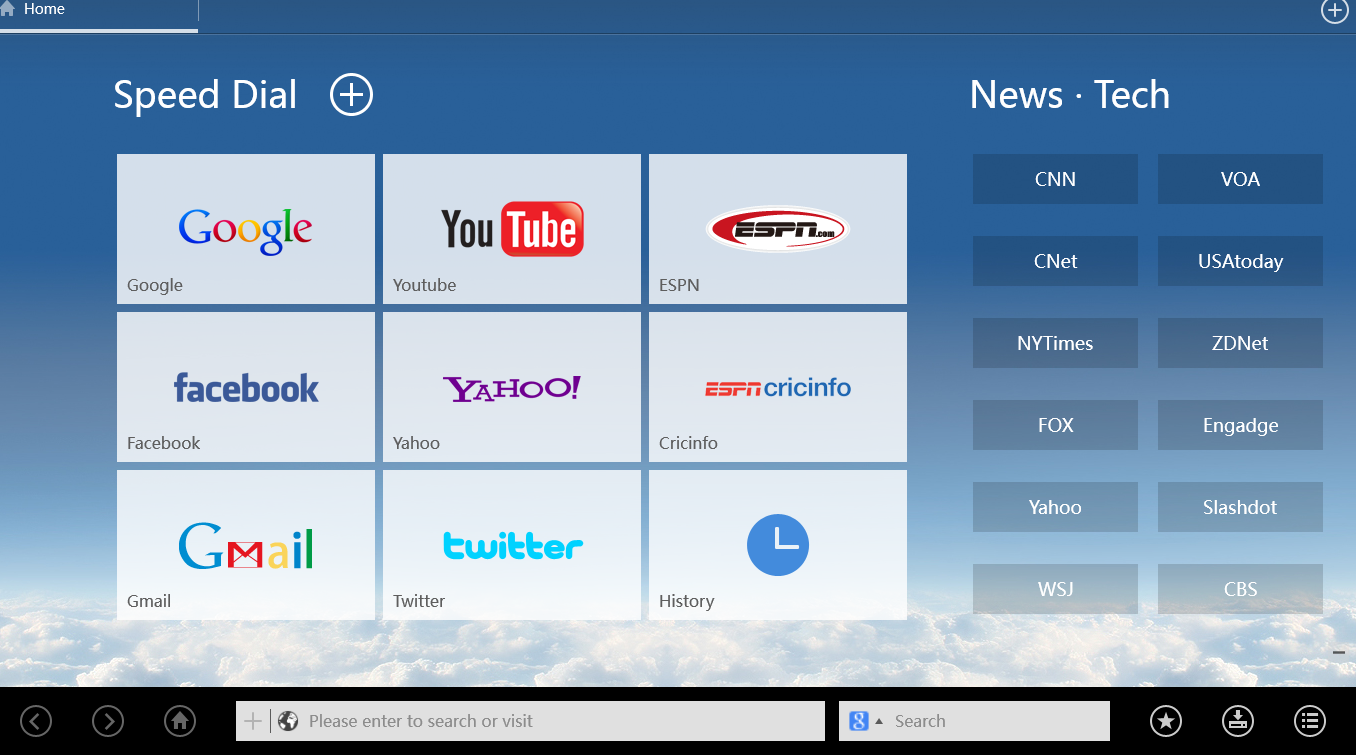
Task: Open the CBS news link
Action: (x=1240, y=589)
